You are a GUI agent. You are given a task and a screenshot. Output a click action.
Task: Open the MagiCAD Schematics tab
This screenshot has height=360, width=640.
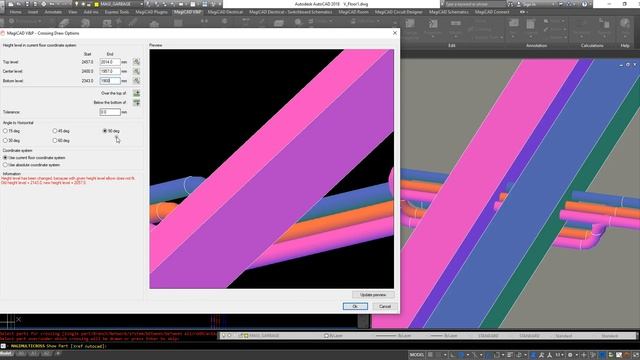(448, 12)
